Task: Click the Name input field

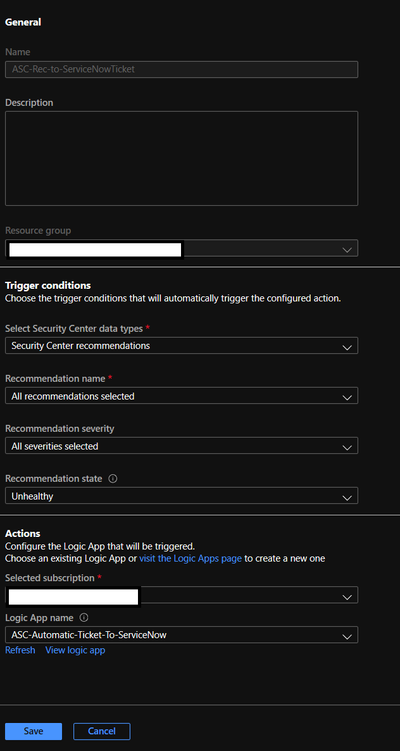Action: click(x=182, y=69)
